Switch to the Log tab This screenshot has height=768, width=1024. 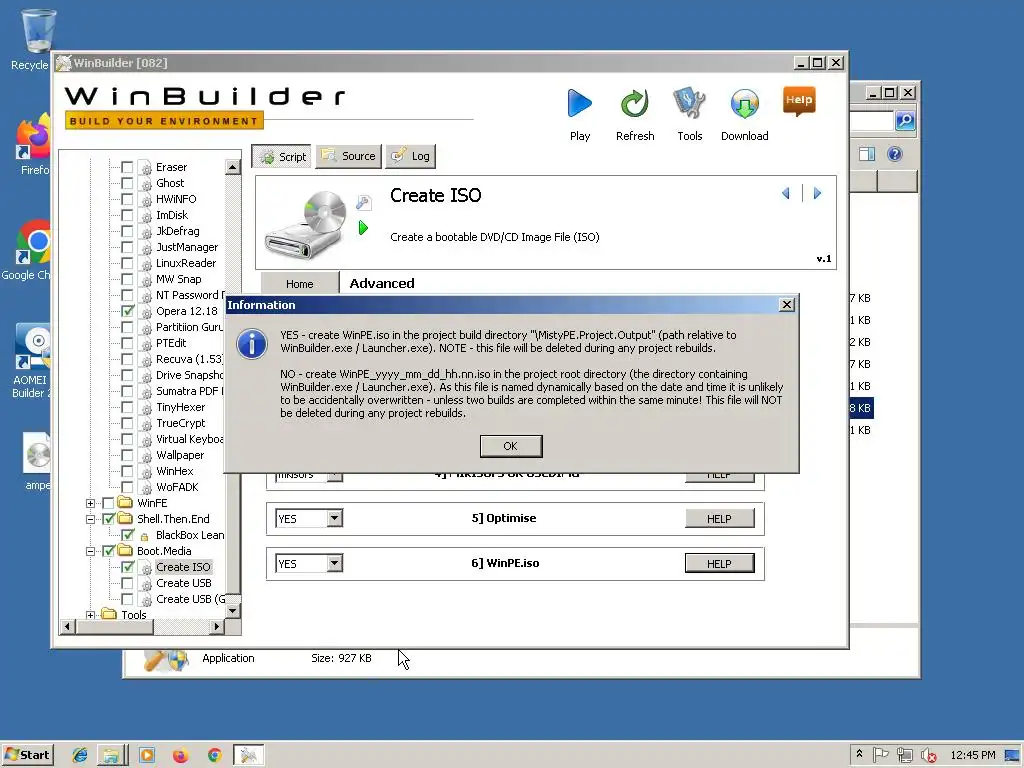click(x=410, y=156)
